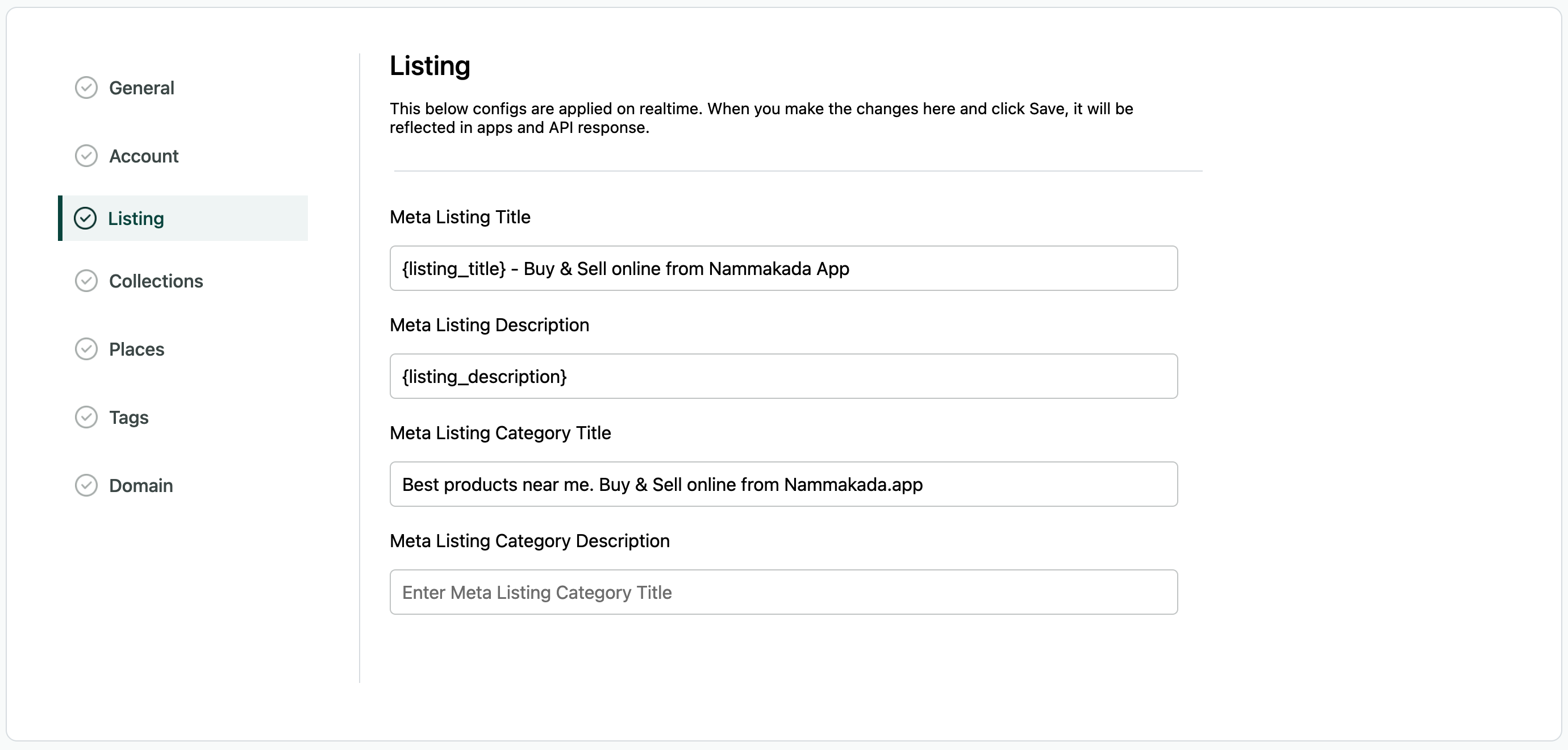Click the {listing_description} input field
1568x750 pixels.
784,376
